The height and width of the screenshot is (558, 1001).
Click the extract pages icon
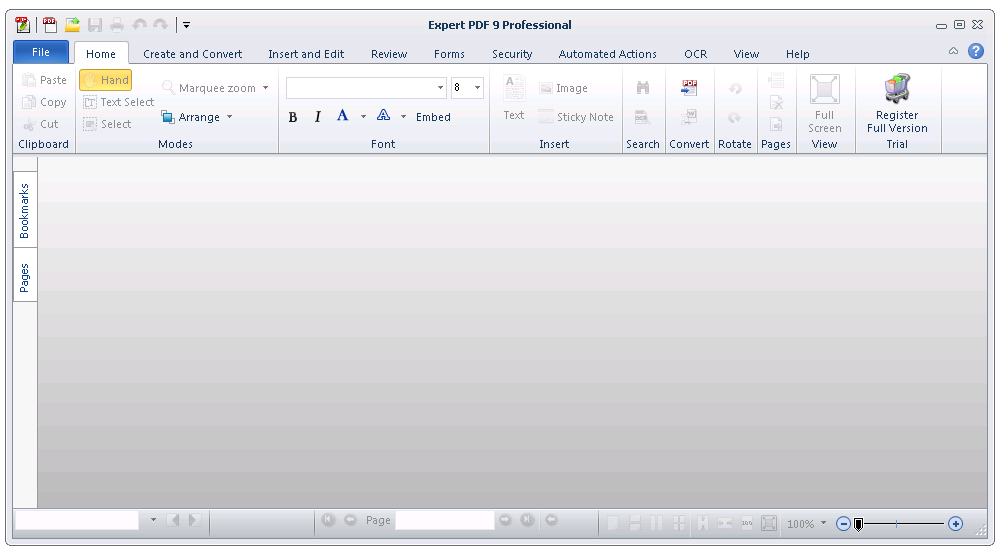tap(776, 124)
